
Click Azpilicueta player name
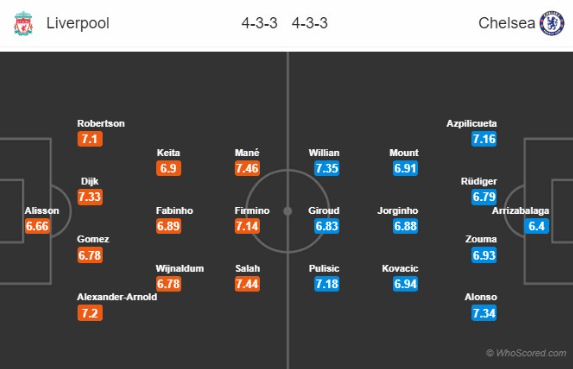click(471, 123)
